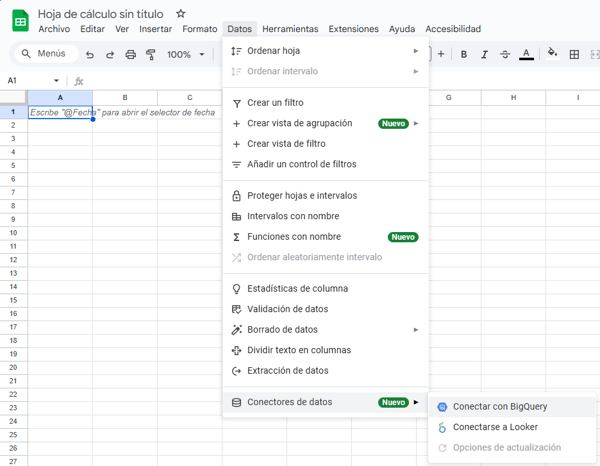The height and width of the screenshot is (466, 600).
Task: Select column A header
Action: 60,98
